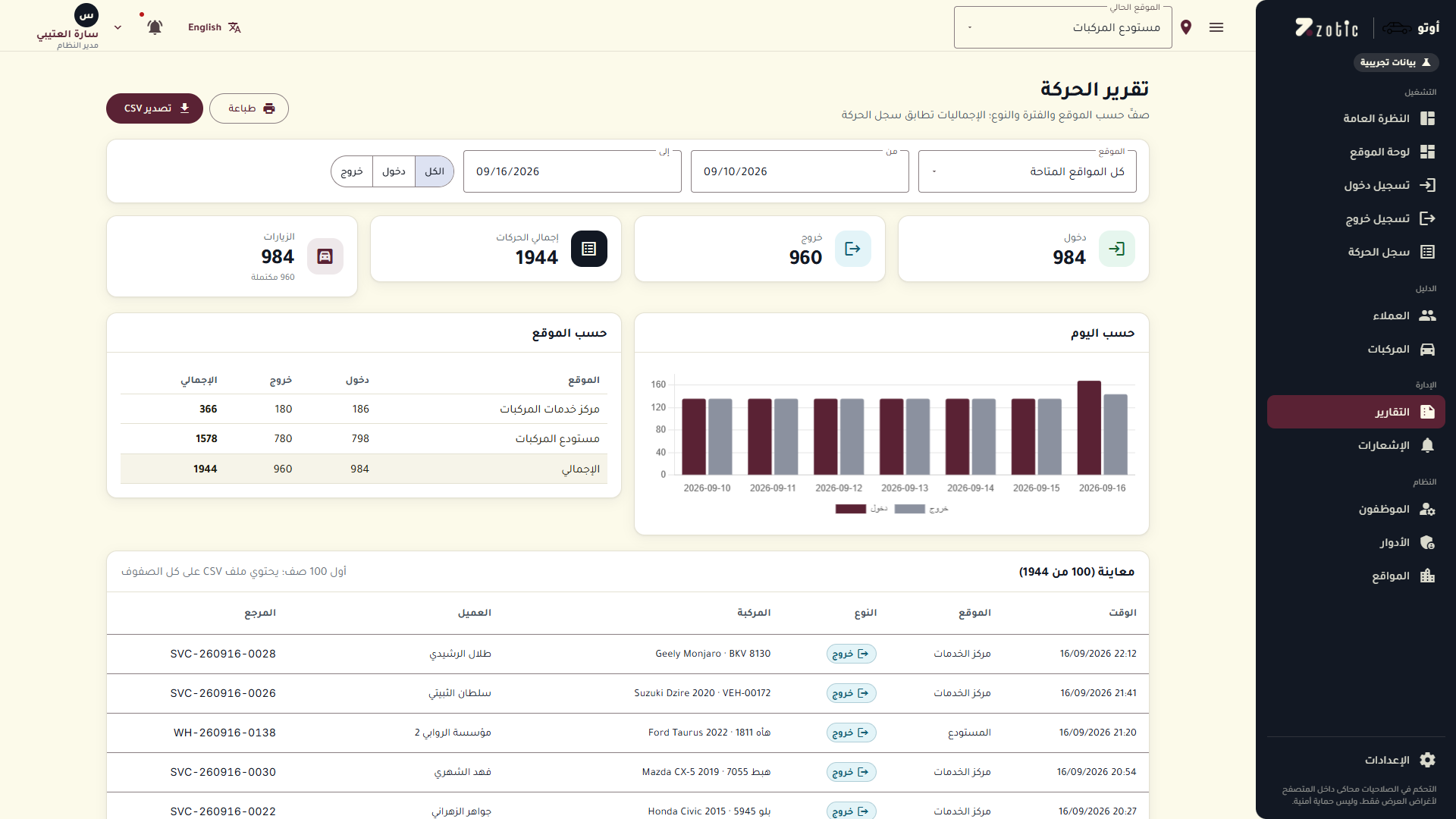Select the خروج filter toggle
Viewport: 1456px width, 819px height.
click(x=352, y=171)
